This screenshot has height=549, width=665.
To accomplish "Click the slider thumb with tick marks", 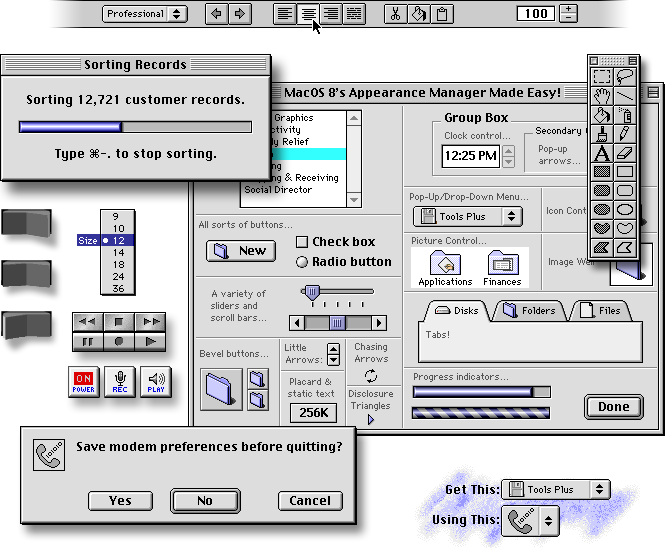I will [x=312, y=293].
